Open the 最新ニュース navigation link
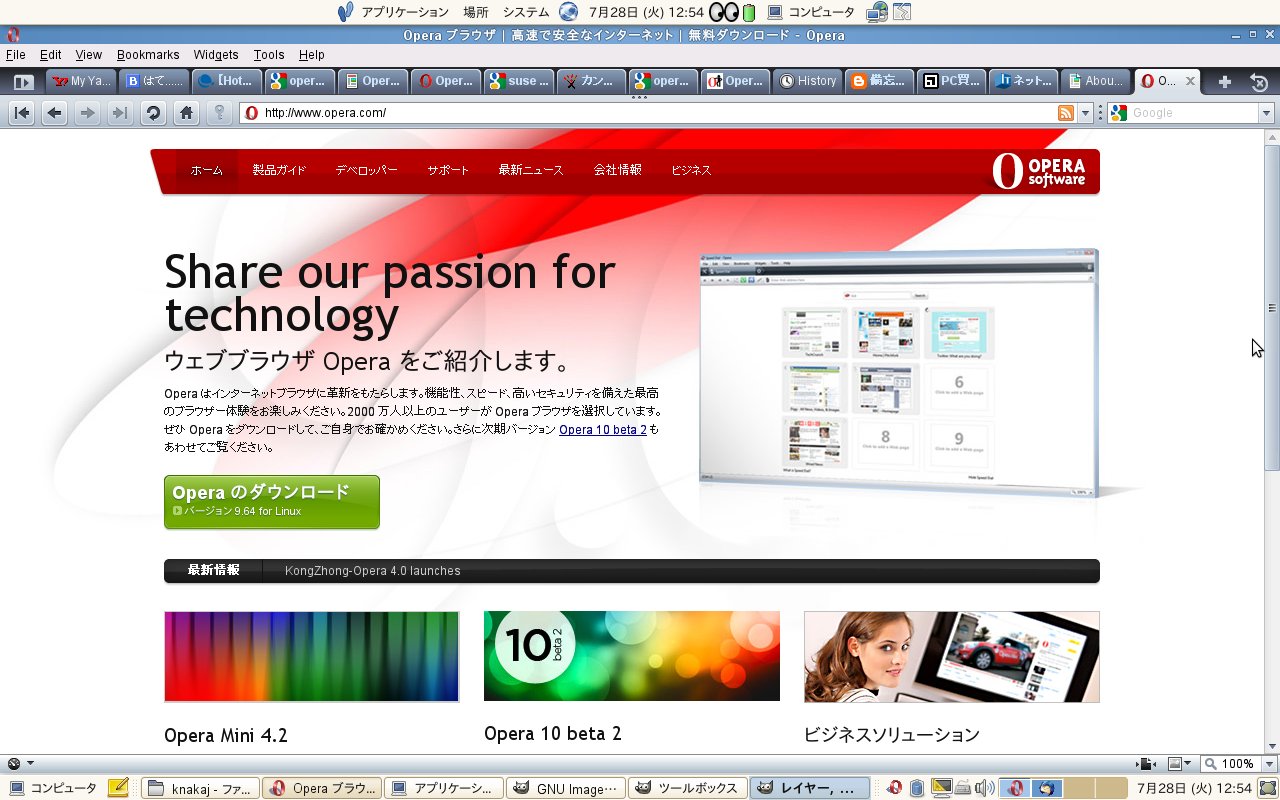 [531, 170]
